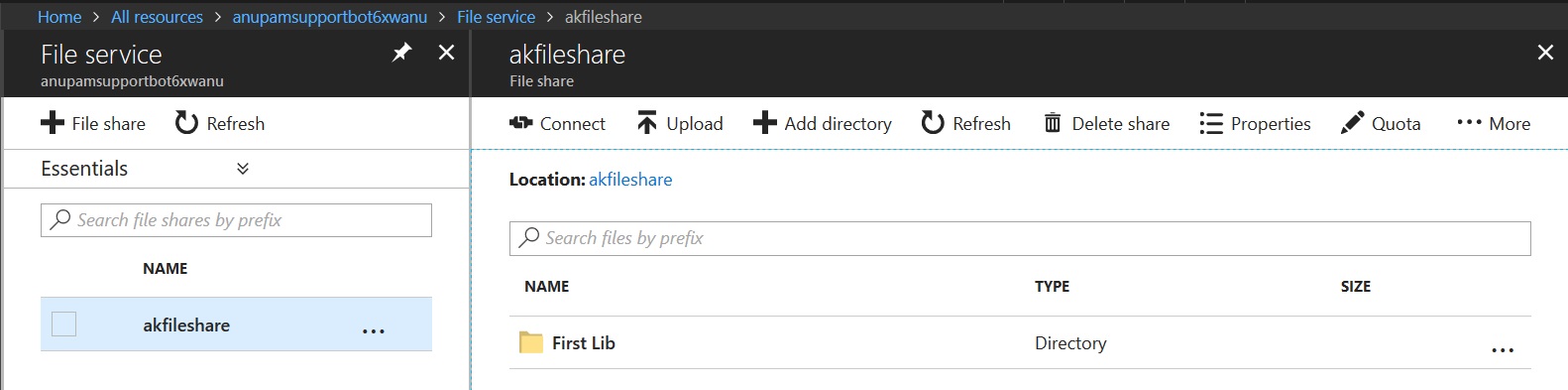
Task: Click Delete share
Action: (x=1106, y=123)
